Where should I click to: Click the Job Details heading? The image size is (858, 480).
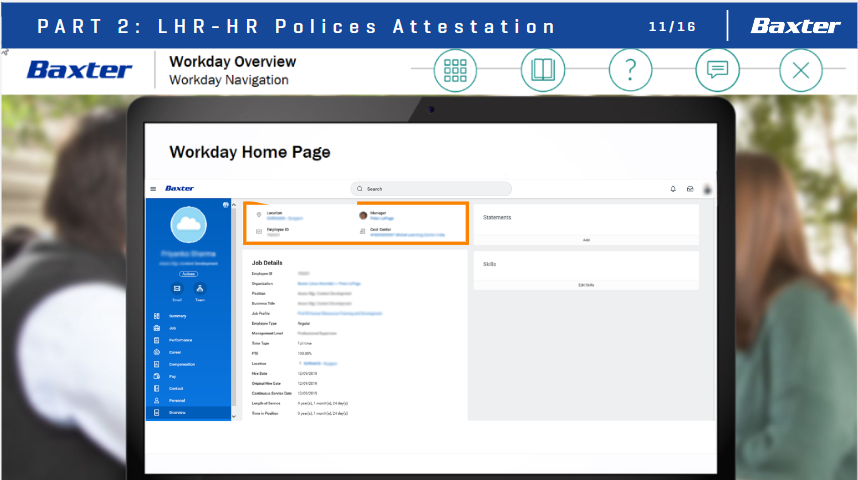[x=267, y=263]
